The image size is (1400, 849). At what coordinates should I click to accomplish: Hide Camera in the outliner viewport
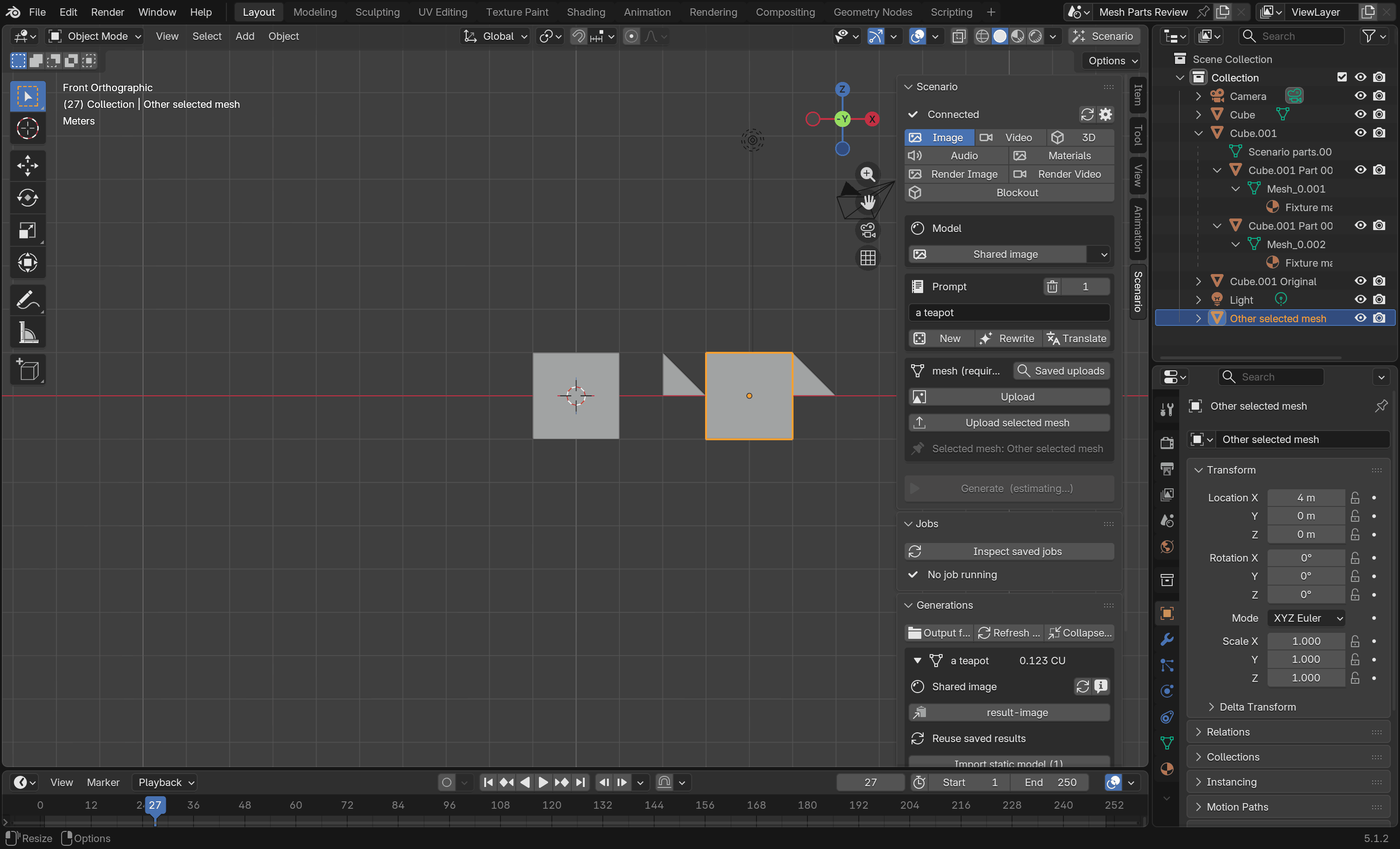pyautogui.click(x=1360, y=95)
